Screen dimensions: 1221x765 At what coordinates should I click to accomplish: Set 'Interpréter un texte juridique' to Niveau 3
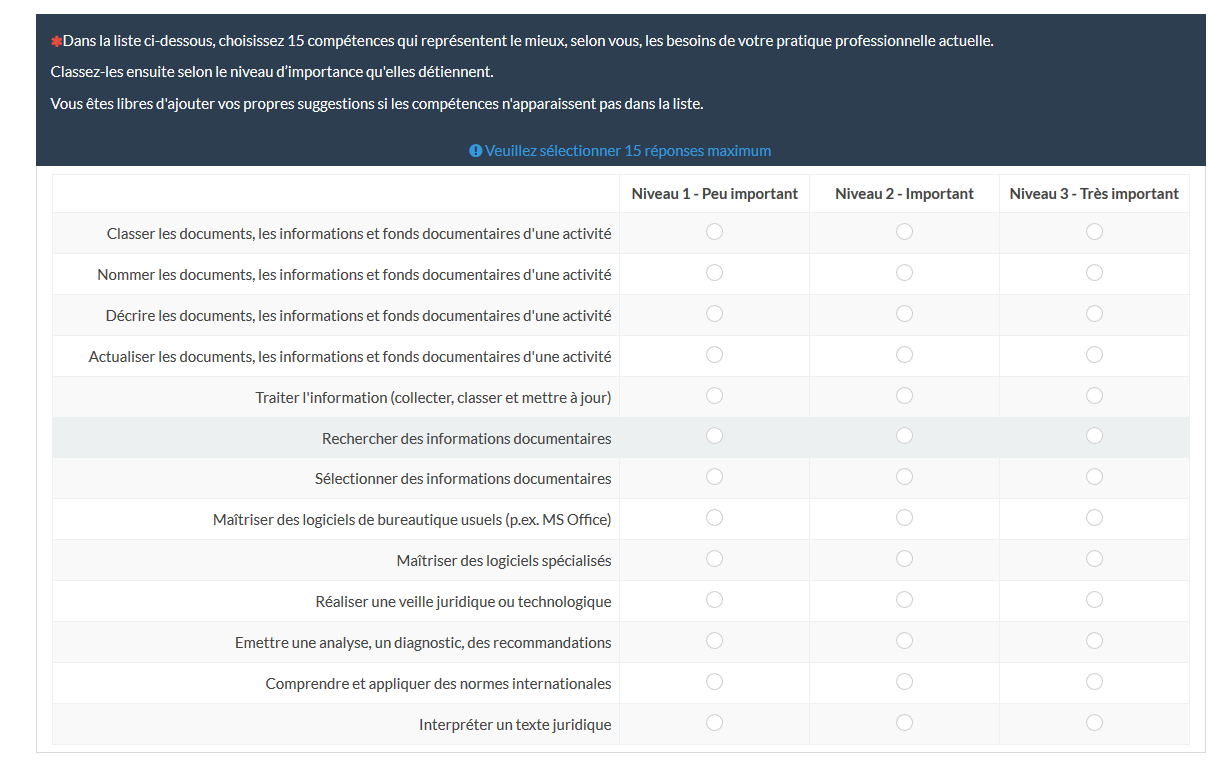1094,723
